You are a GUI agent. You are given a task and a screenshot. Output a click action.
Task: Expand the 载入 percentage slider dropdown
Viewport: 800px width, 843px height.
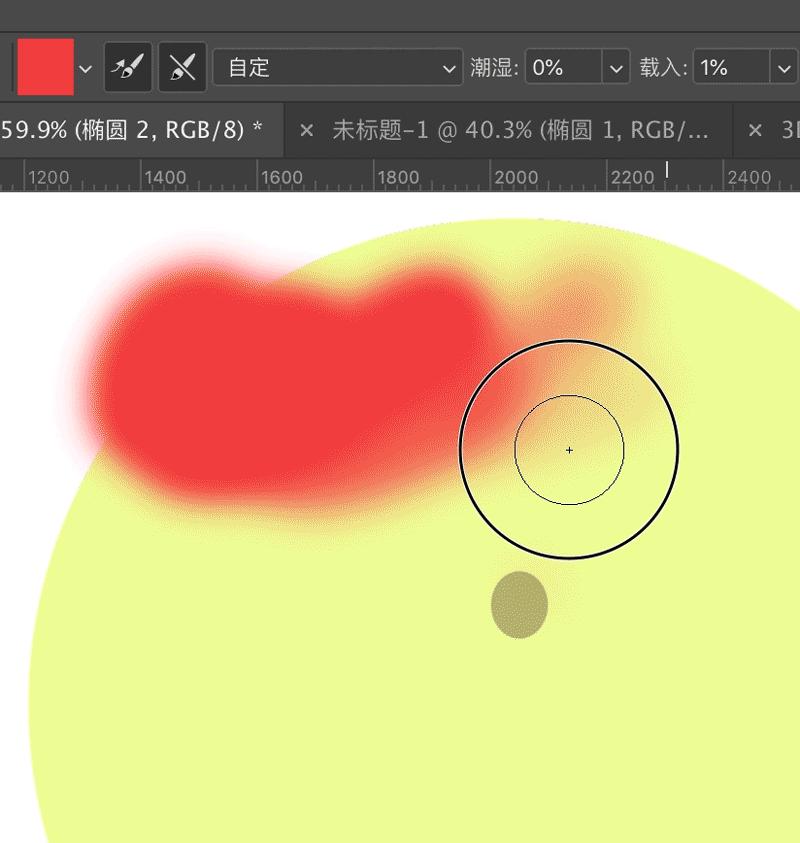pos(784,70)
